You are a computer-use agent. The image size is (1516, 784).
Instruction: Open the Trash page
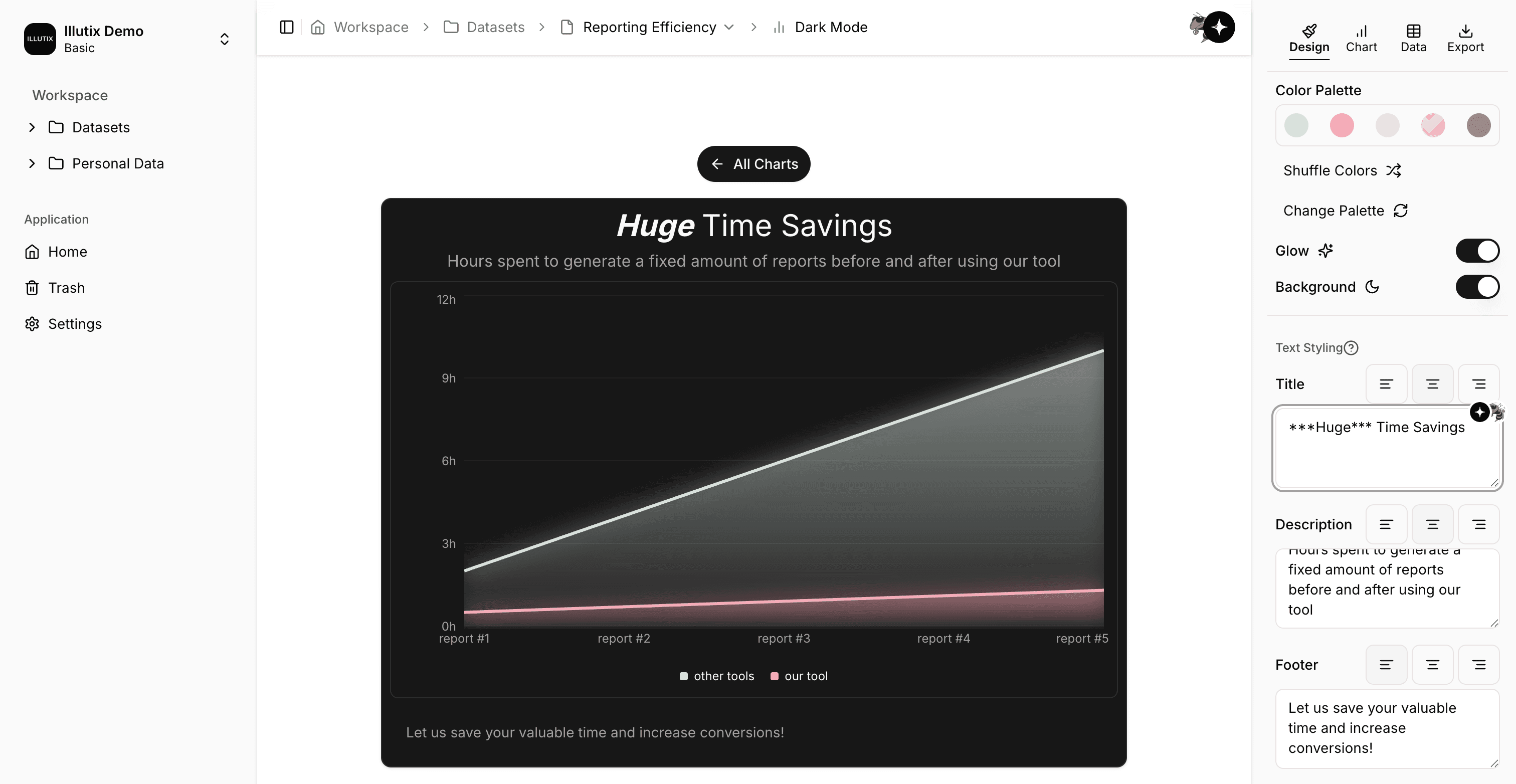[66, 288]
